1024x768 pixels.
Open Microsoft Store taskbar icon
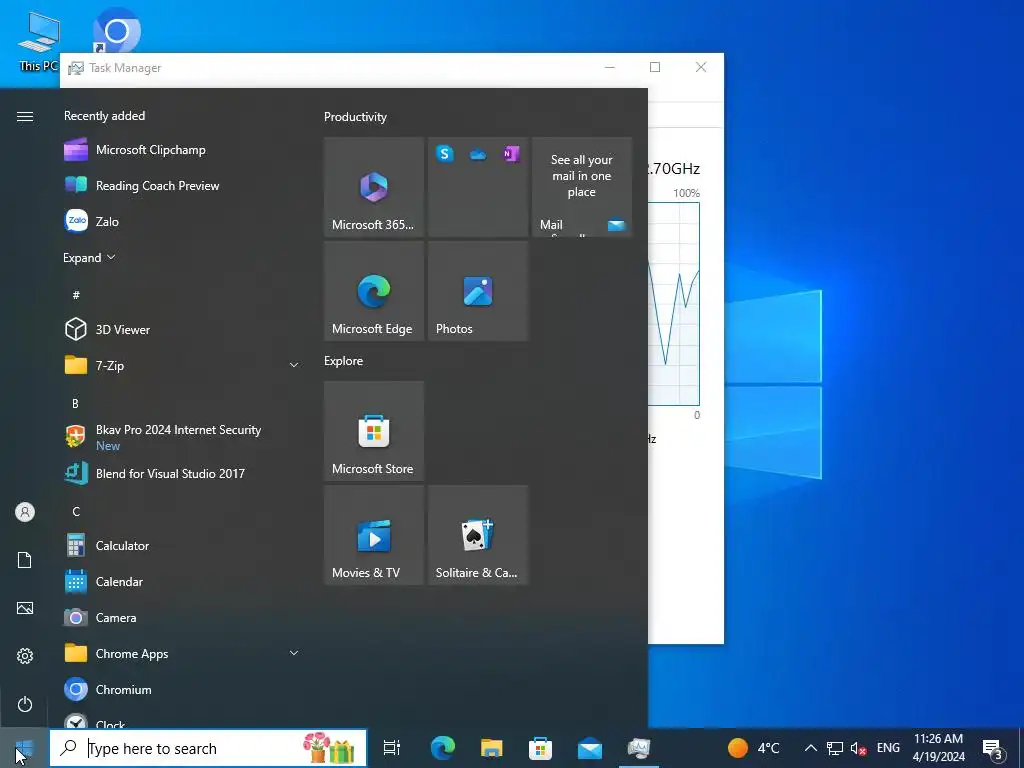coord(540,748)
